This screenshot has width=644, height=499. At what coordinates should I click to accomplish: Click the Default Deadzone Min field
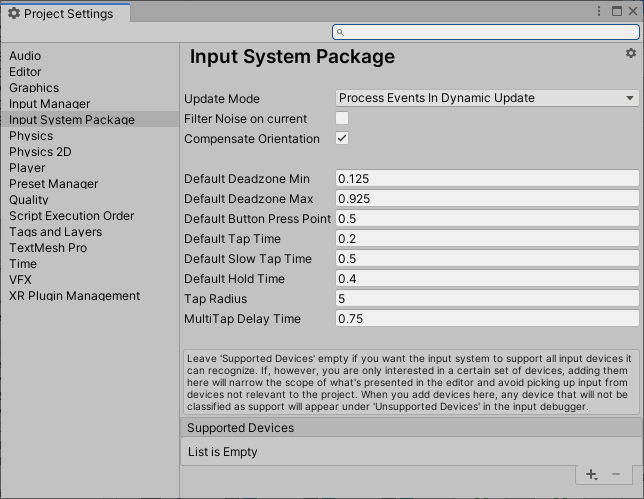tap(487, 179)
